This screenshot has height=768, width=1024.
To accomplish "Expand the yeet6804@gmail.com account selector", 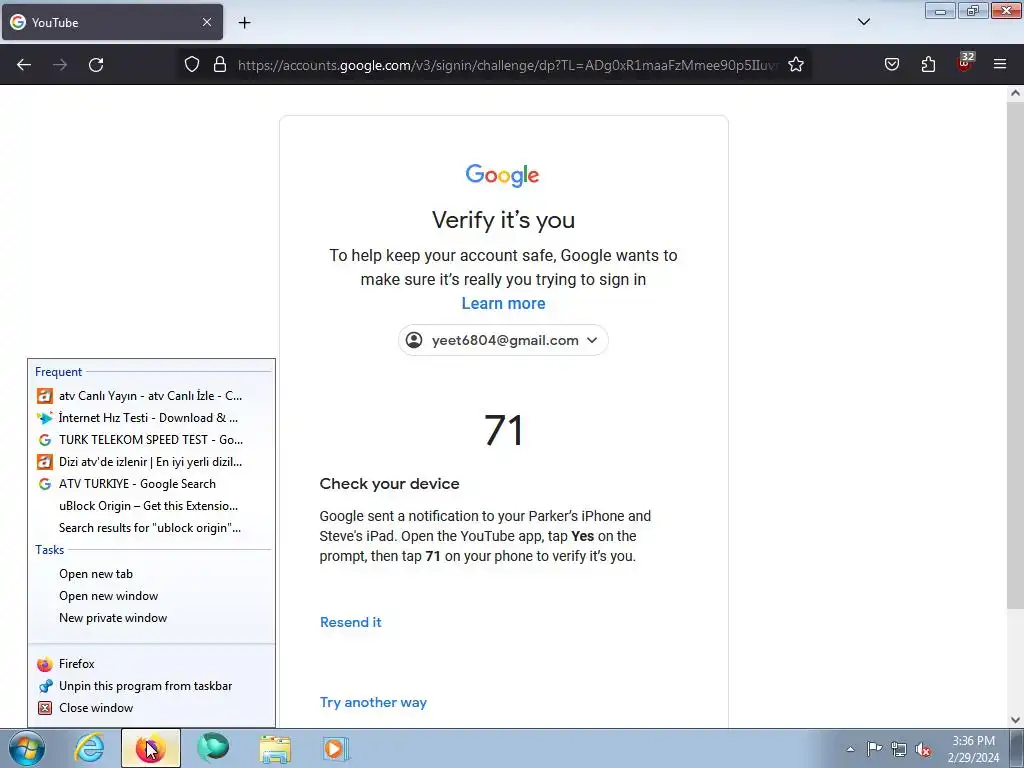I will 503,340.
